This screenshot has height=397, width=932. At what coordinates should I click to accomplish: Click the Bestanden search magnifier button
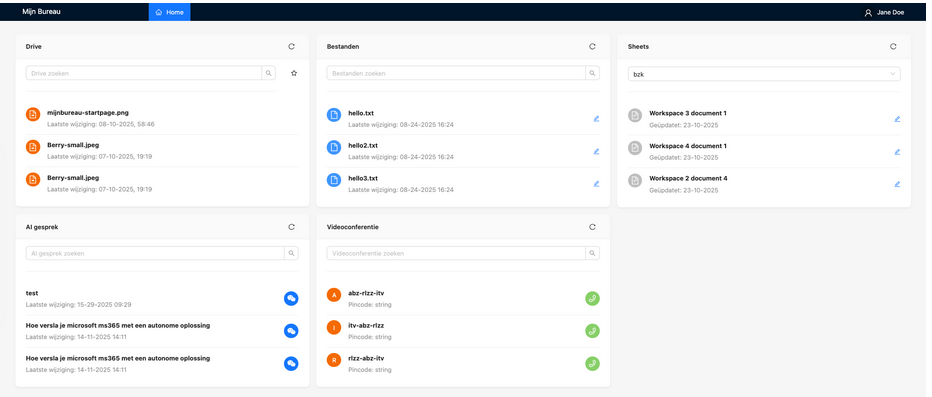click(x=593, y=73)
